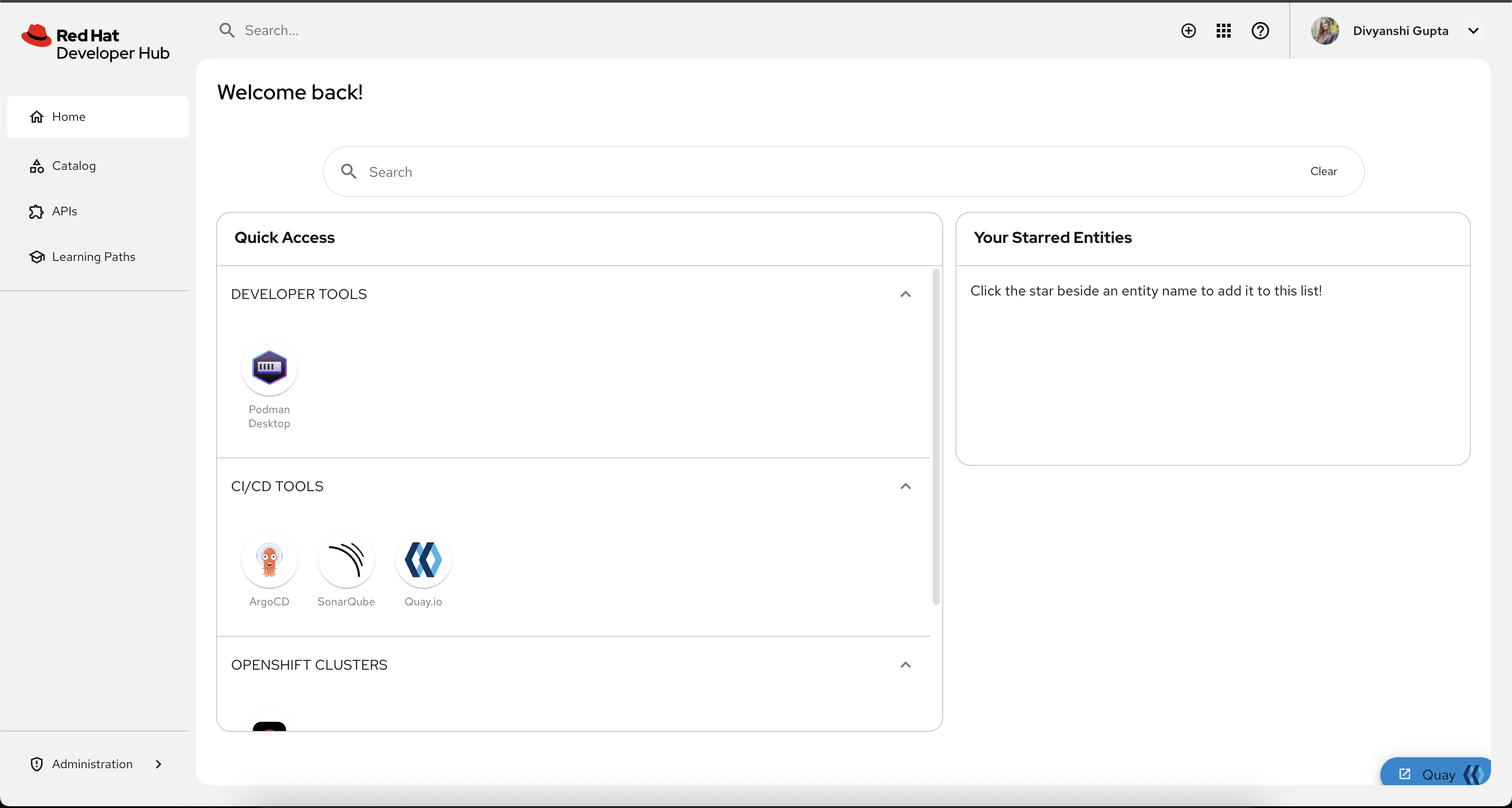Screen dimensions: 1512x808
Task: Open the Quay.io icon
Action: click(x=423, y=560)
